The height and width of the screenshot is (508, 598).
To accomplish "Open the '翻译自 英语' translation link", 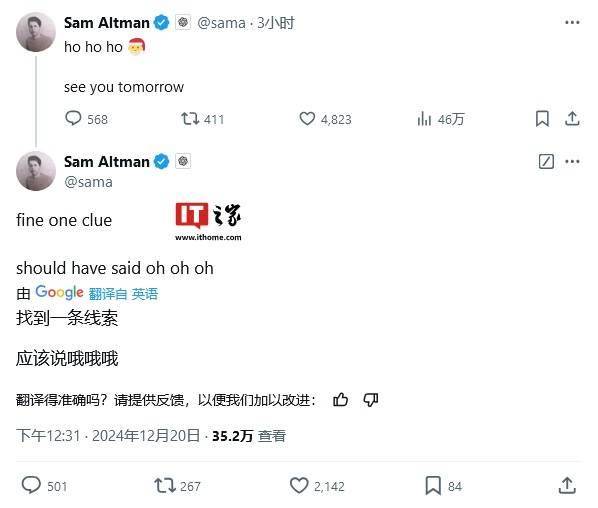I will tap(123, 294).
